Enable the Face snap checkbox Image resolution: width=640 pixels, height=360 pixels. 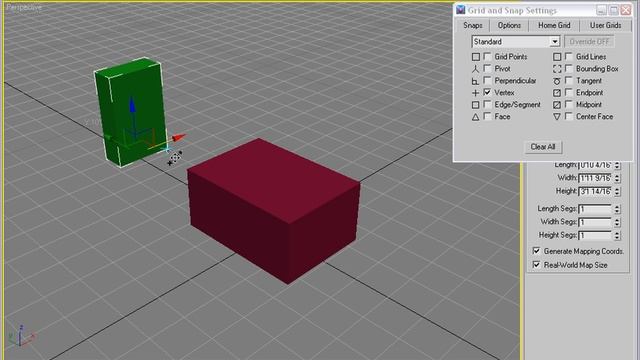(487, 116)
